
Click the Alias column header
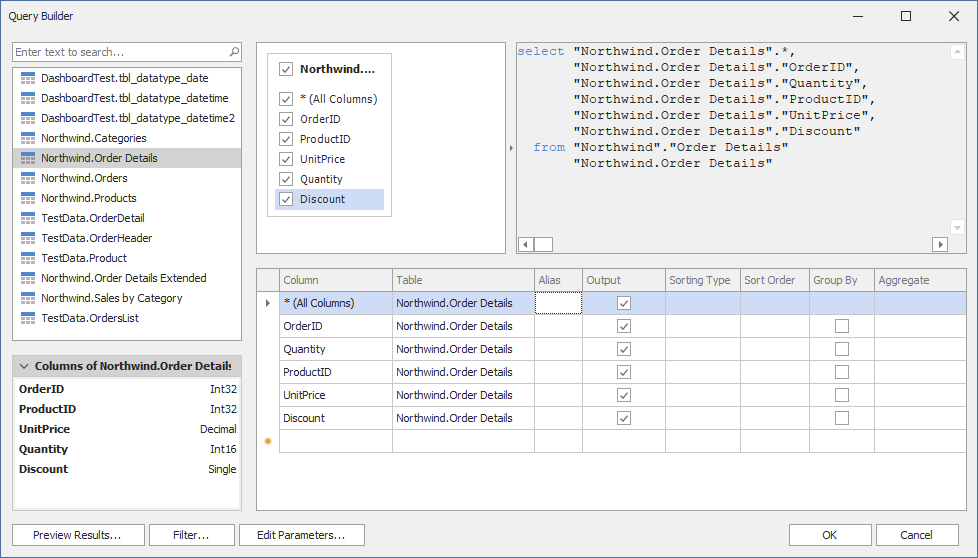[x=558, y=280]
